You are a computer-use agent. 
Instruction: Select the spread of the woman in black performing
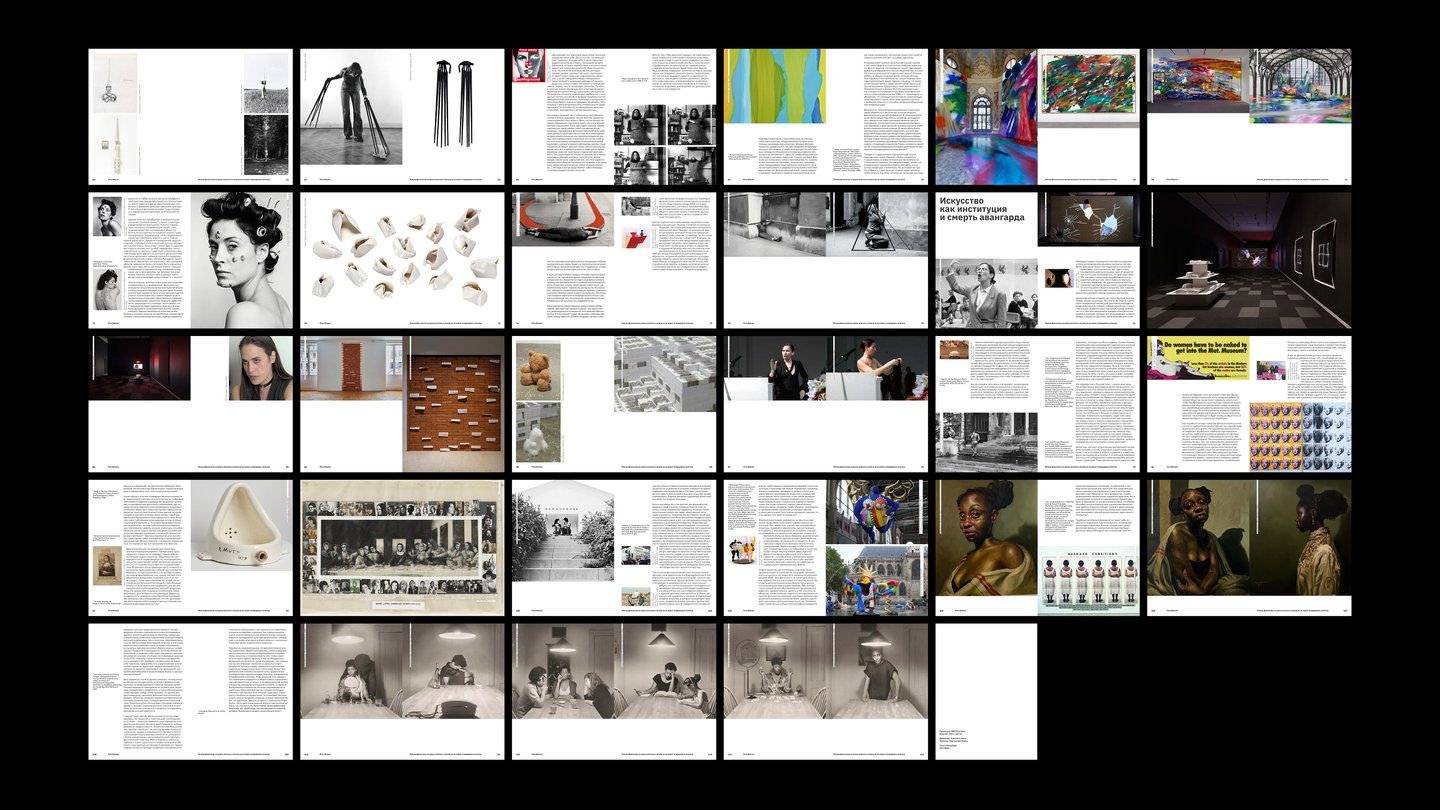pos(826,404)
